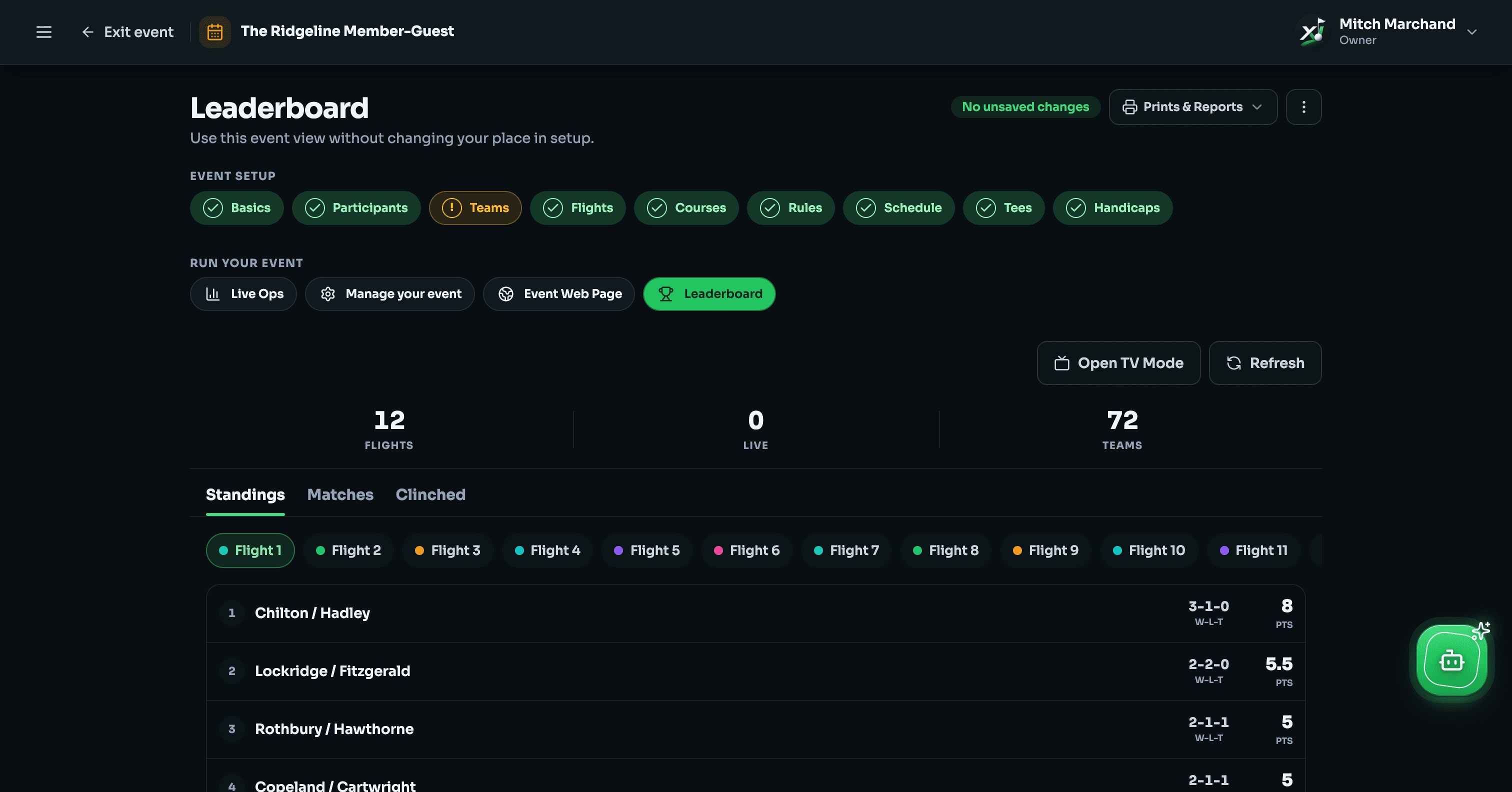Select the green Leaderboard button

(x=709, y=294)
